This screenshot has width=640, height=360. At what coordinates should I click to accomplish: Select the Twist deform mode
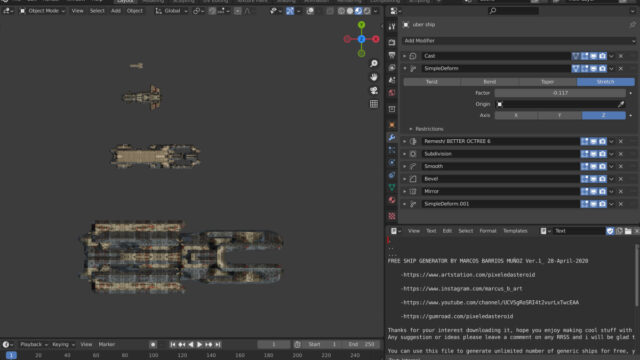coord(432,82)
